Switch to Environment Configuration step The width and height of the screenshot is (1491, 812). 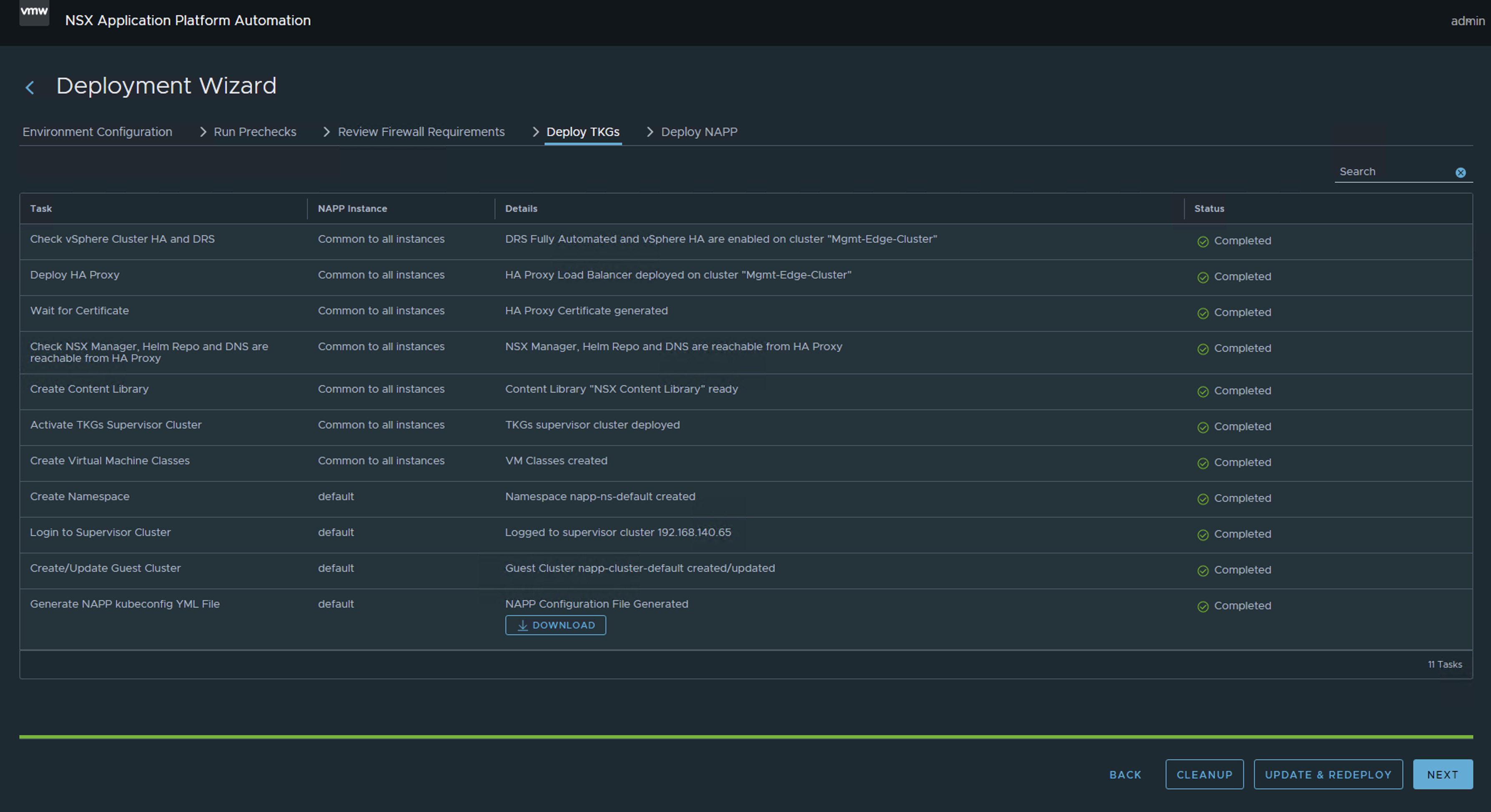coord(97,132)
